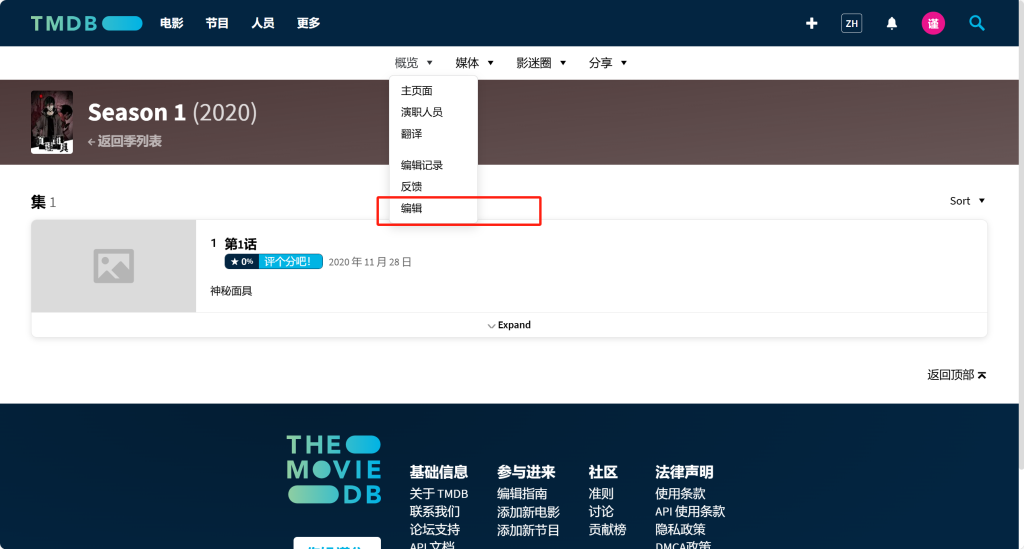Click The Movie DB footer logo
Viewport: 1024px width, 549px height.
click(x=334, y=469)
